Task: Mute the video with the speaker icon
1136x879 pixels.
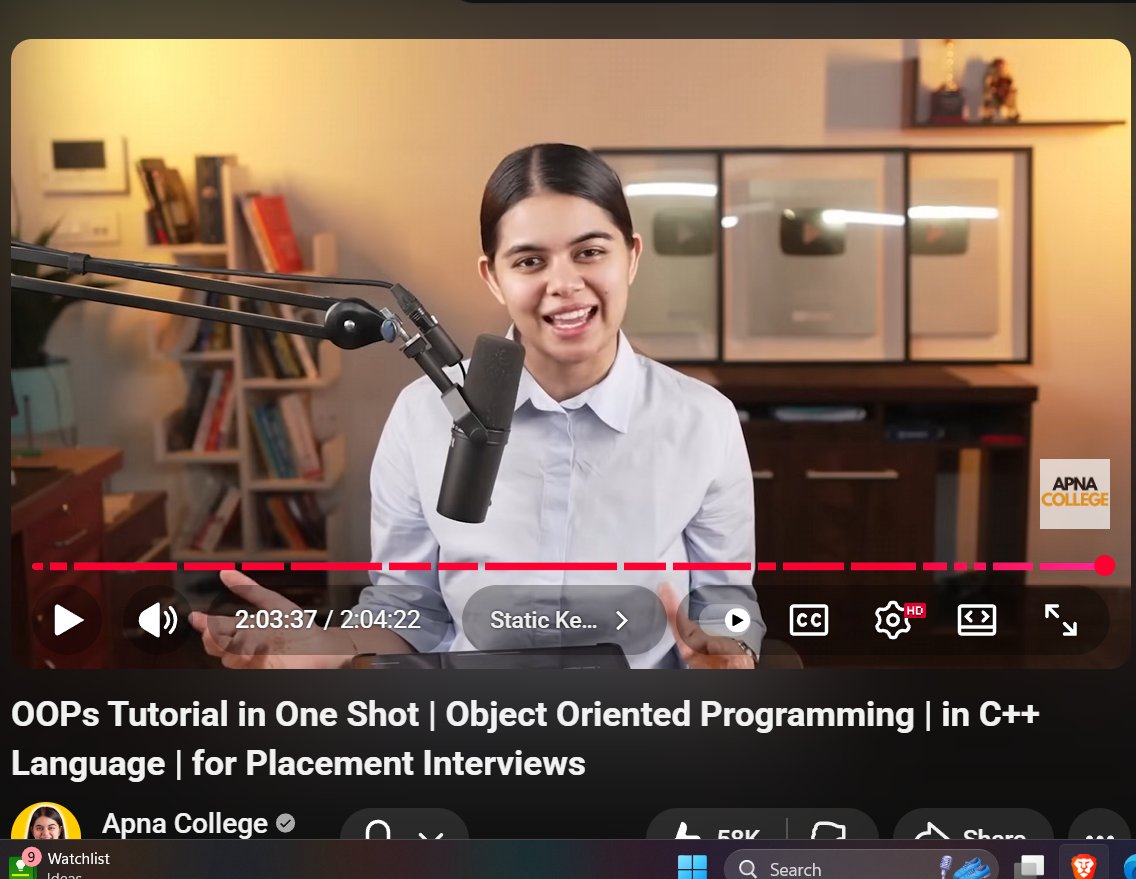Action: tap(158, 620)
